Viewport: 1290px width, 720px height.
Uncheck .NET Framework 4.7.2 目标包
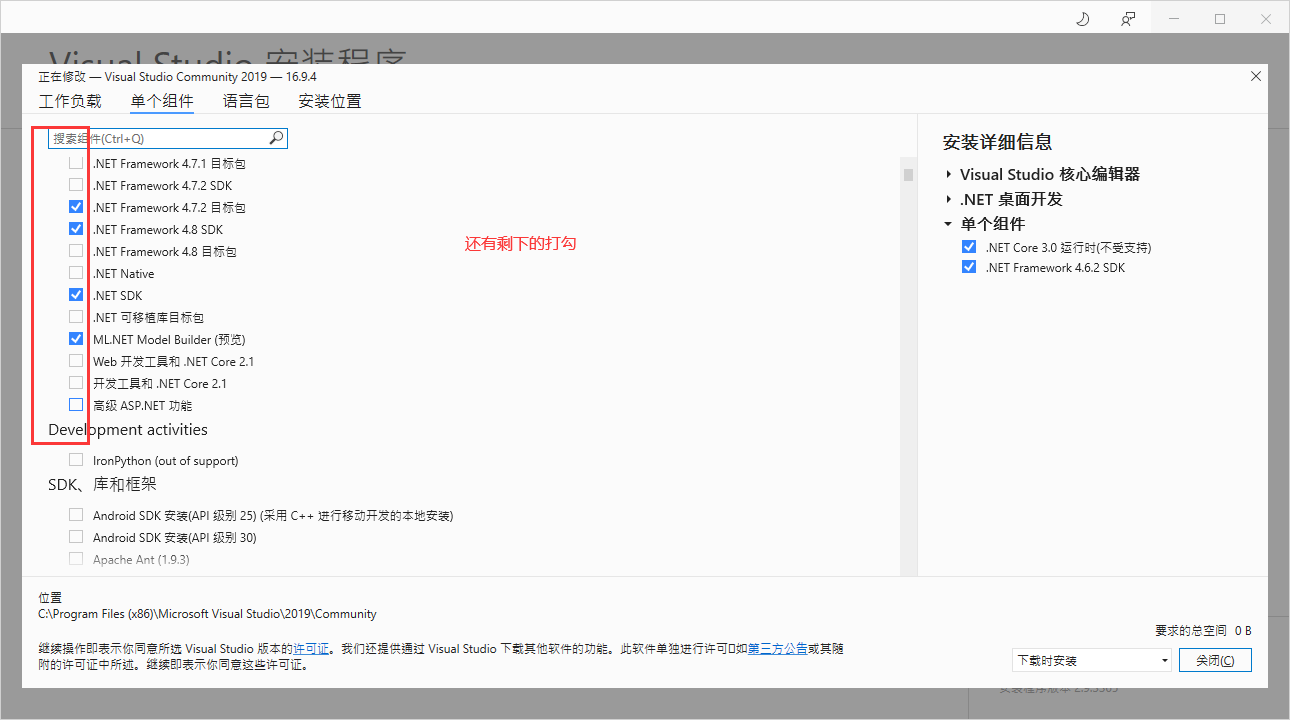point(76,207)
